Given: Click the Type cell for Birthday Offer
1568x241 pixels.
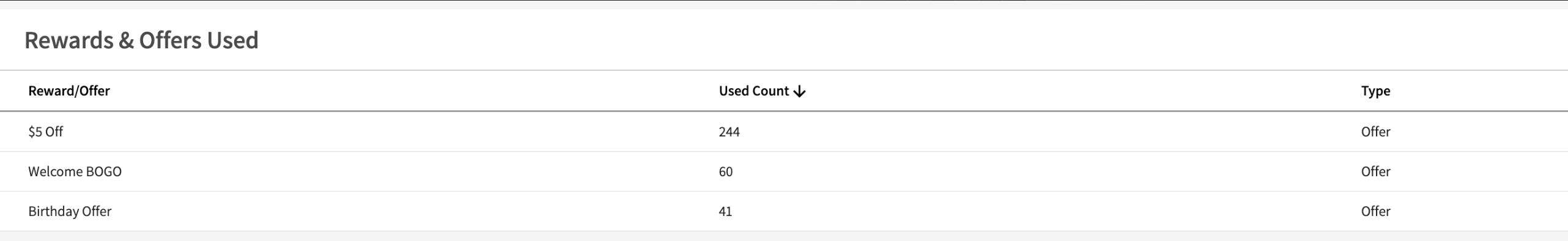Looking at the screenshot, I should pos(1375,211).
